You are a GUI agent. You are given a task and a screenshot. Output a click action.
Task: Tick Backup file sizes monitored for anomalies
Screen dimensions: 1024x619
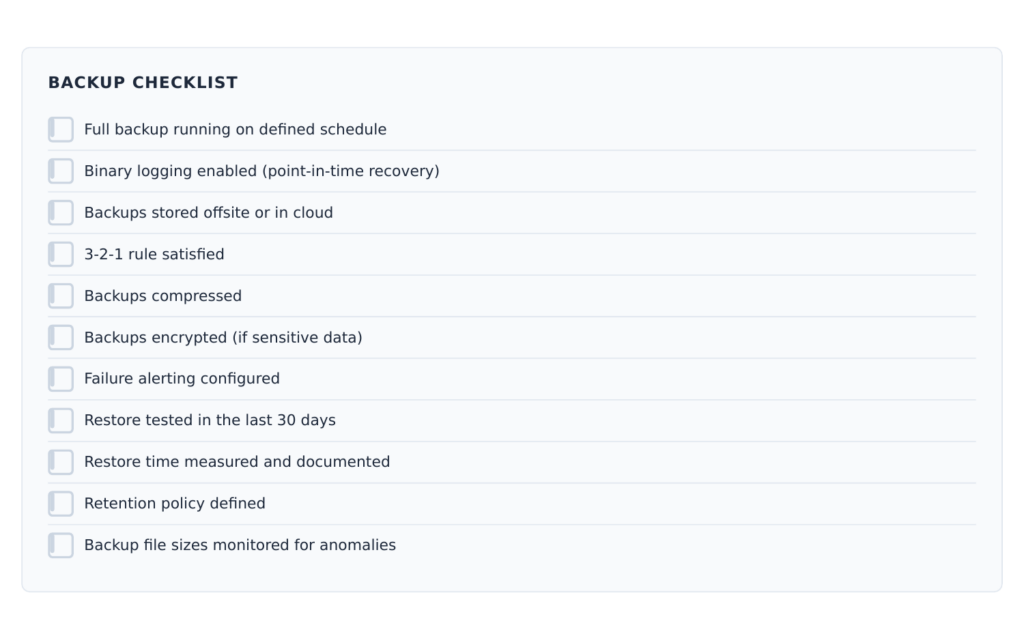click(61, 545)
